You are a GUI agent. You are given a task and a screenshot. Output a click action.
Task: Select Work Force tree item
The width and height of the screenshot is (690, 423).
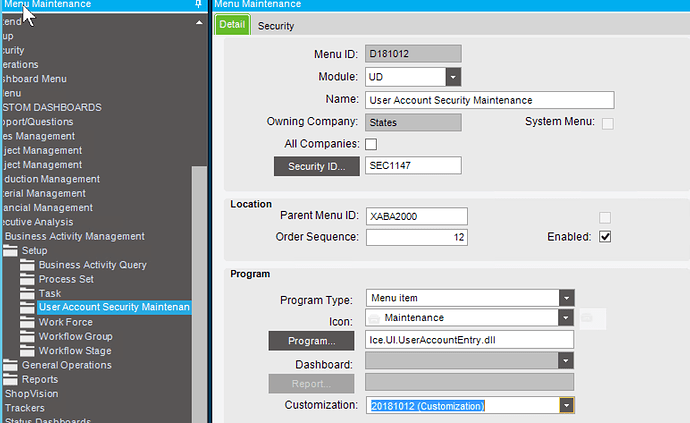66,322
